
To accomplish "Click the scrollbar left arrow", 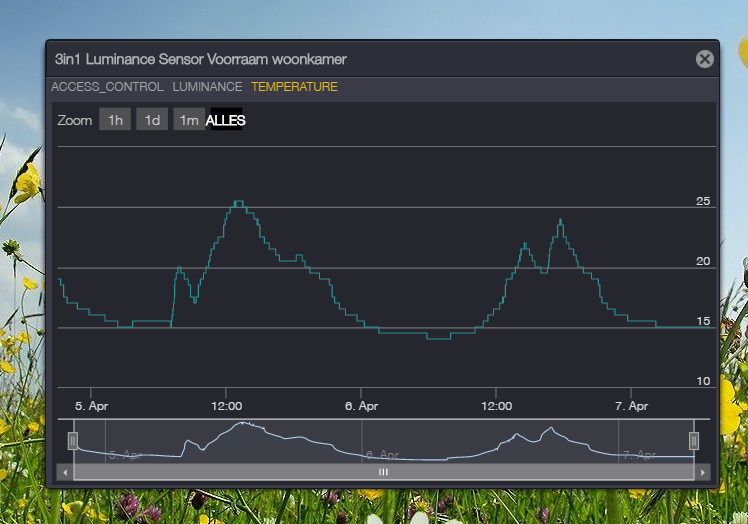I will click(x=66, y=471).
